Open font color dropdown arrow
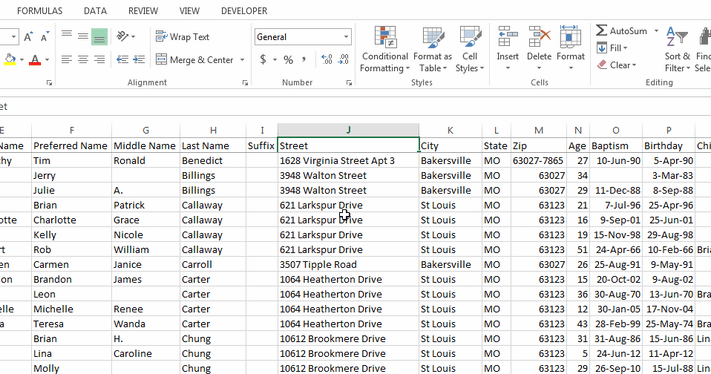Image resolution: width=711 pixels, height=374 pixels. (x=47, y=60)
